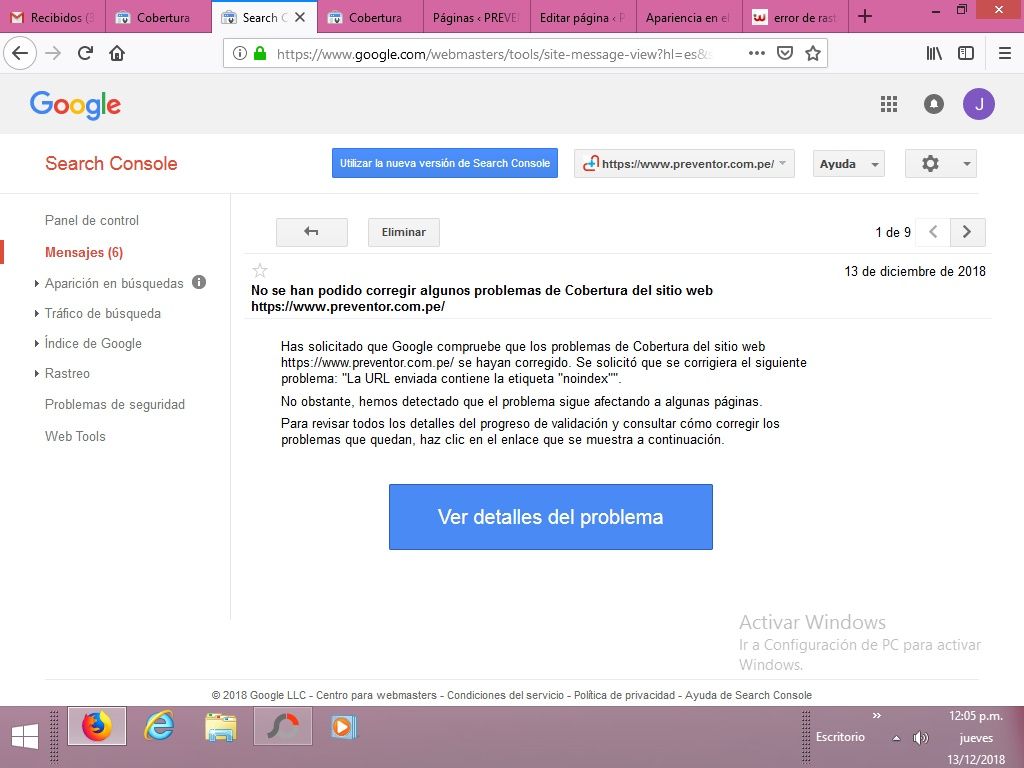1024x768 pixels.
Task: Return to message list with back arrow button
Action: [x=312, y=232]
